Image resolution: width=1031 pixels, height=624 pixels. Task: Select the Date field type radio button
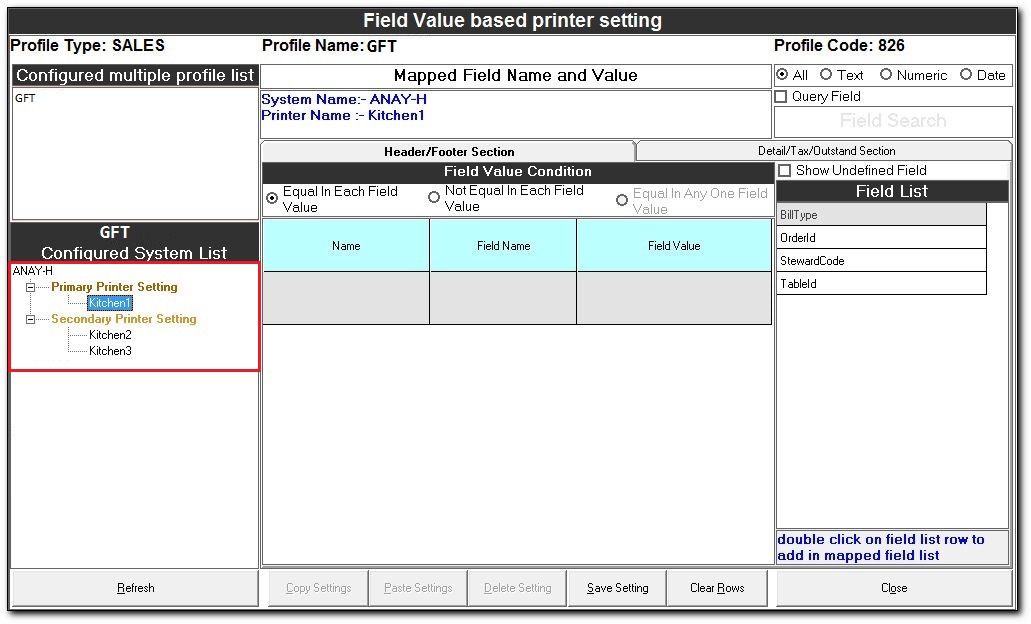[x=965, y=74]
